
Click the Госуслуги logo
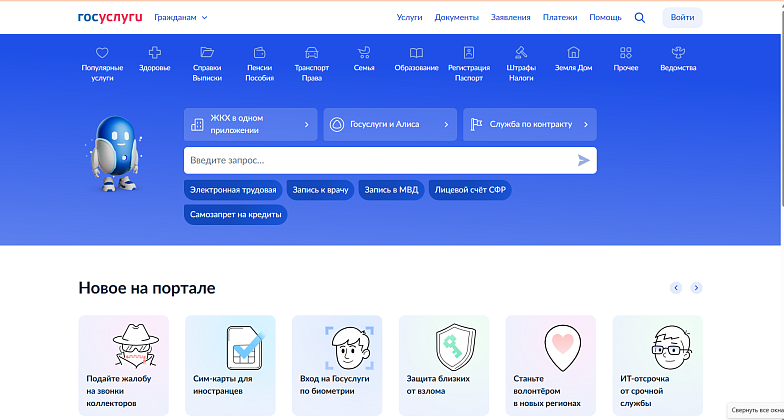(x=110, y=17)
